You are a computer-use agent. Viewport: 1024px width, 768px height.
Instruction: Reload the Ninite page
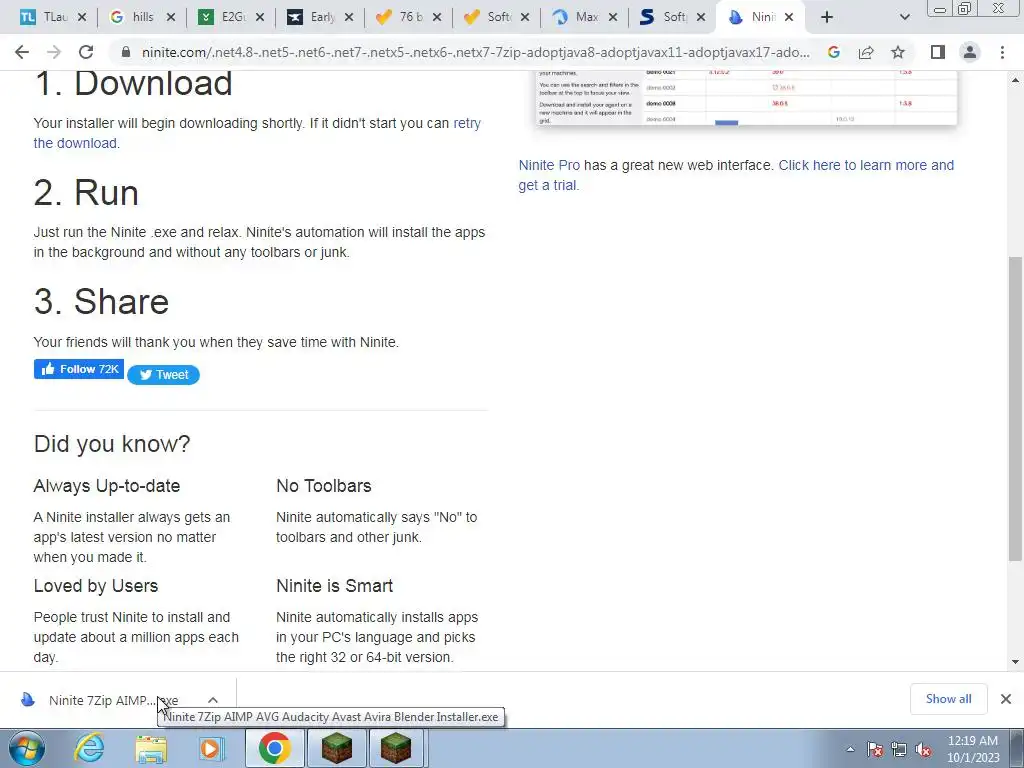pyautogui.click(x=86, y=52)
